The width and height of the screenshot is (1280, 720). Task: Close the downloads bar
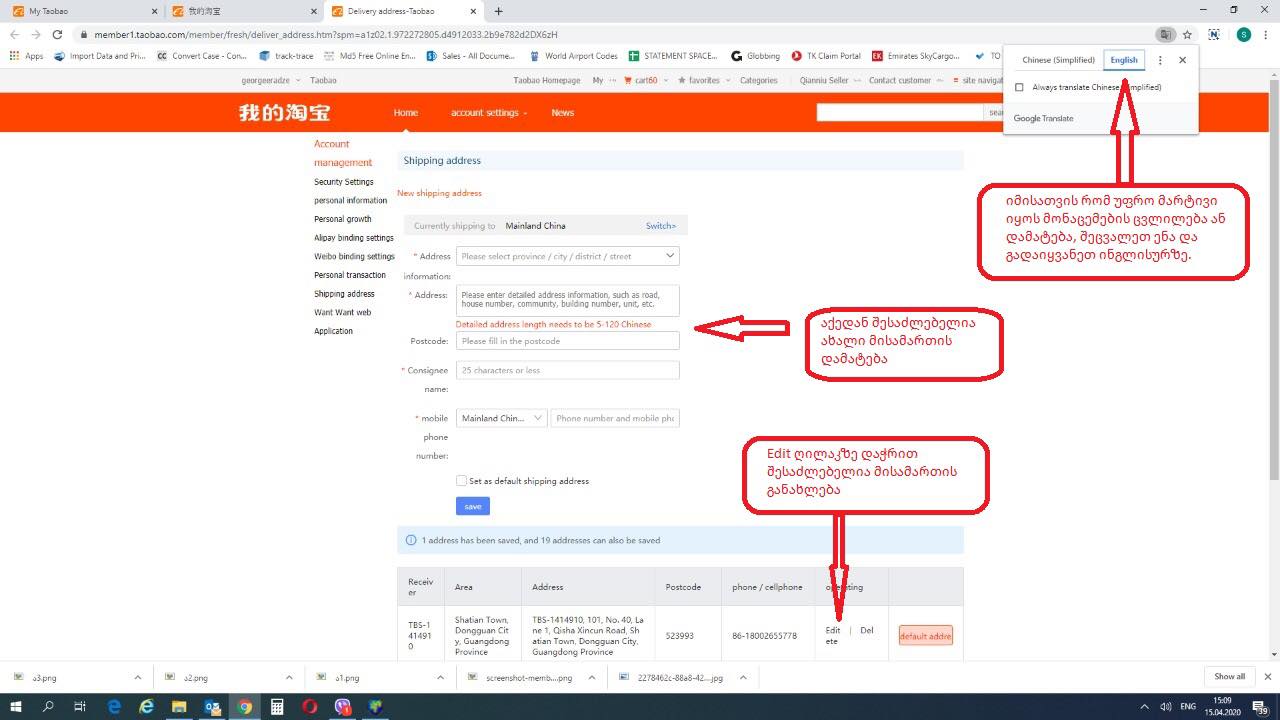(x=1267, y=677)
